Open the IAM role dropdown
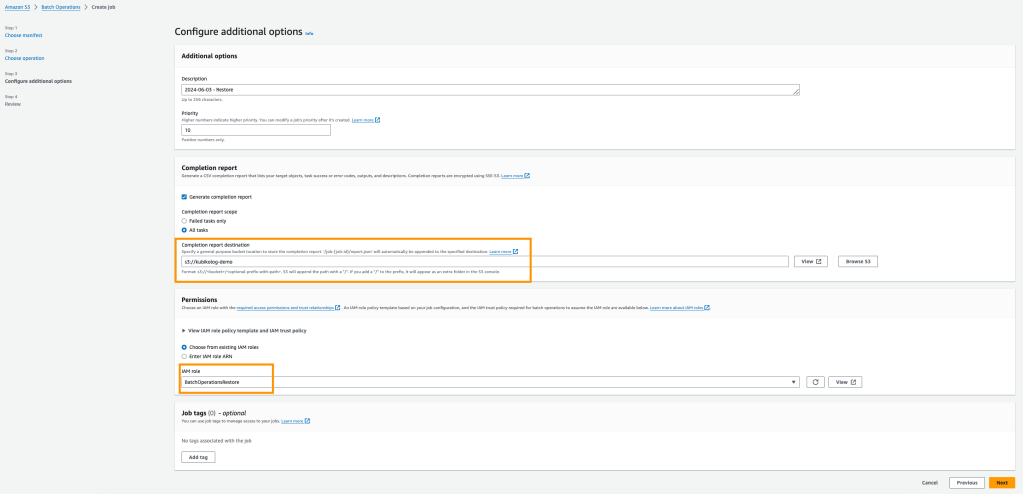Viewport: 1023px width, 494px height. tap(490, 382)
